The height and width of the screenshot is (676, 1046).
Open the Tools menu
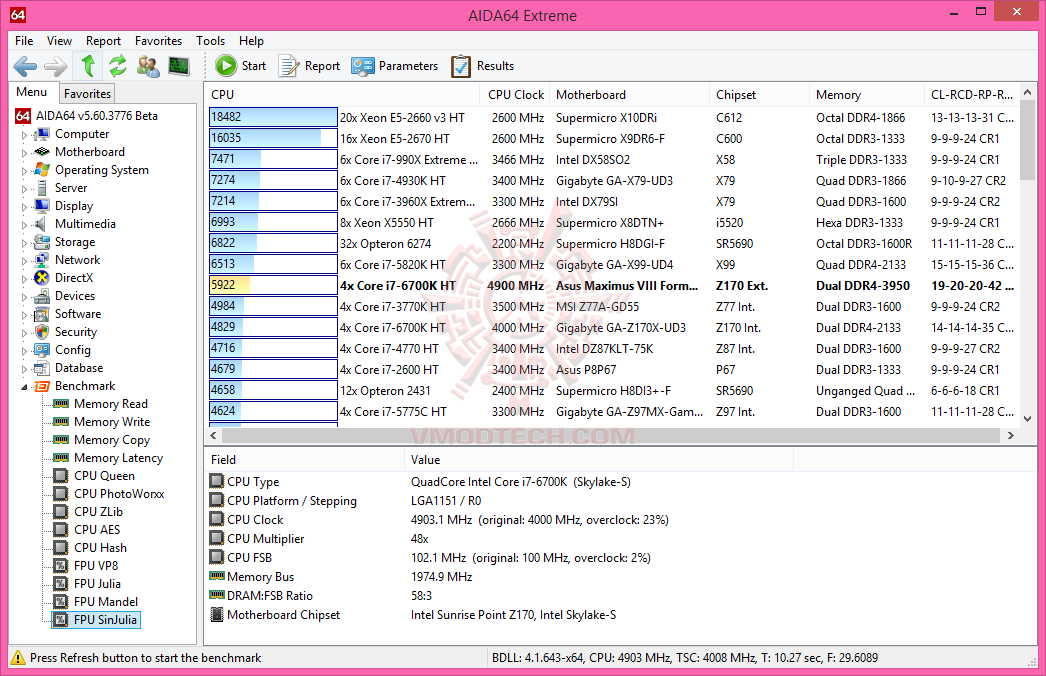(211, 41)
